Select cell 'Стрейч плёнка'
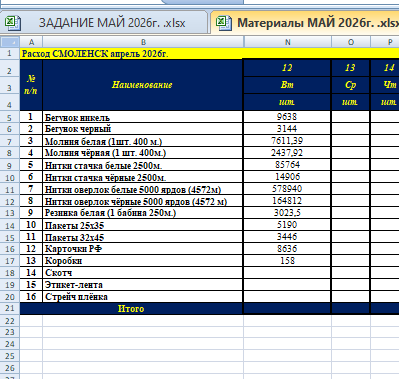The image size is (399, 379). tap(143, 297)
